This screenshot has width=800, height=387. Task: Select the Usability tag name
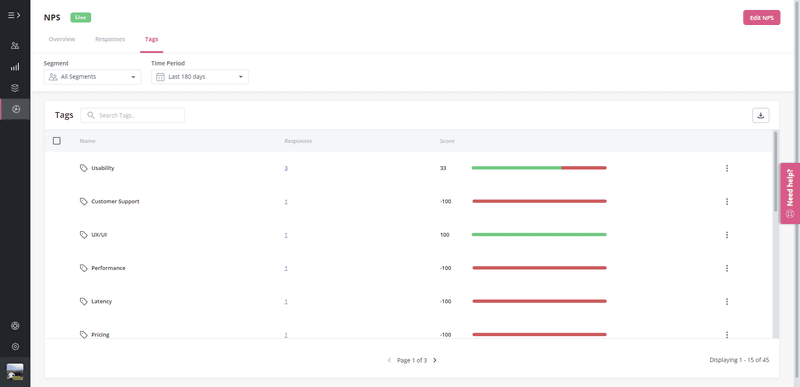tap(103, 168)
